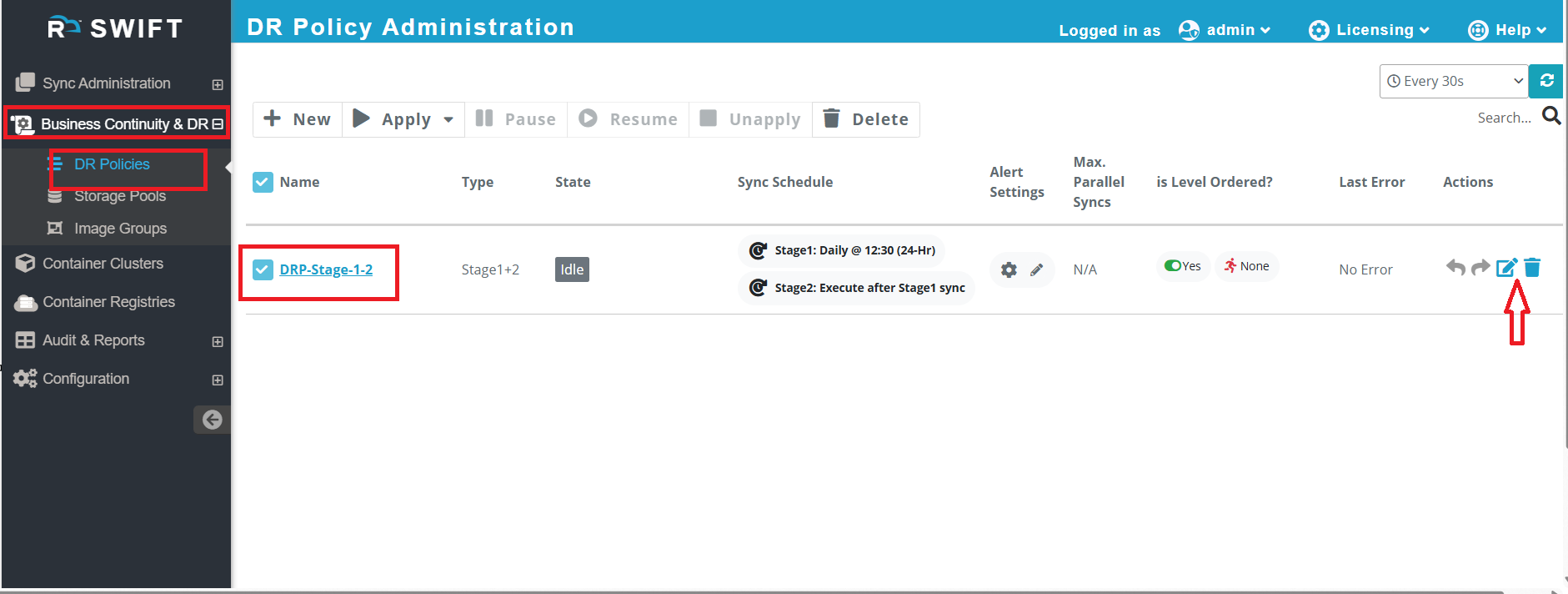
Task: Sort by Name column header
Action: [299, 182]
